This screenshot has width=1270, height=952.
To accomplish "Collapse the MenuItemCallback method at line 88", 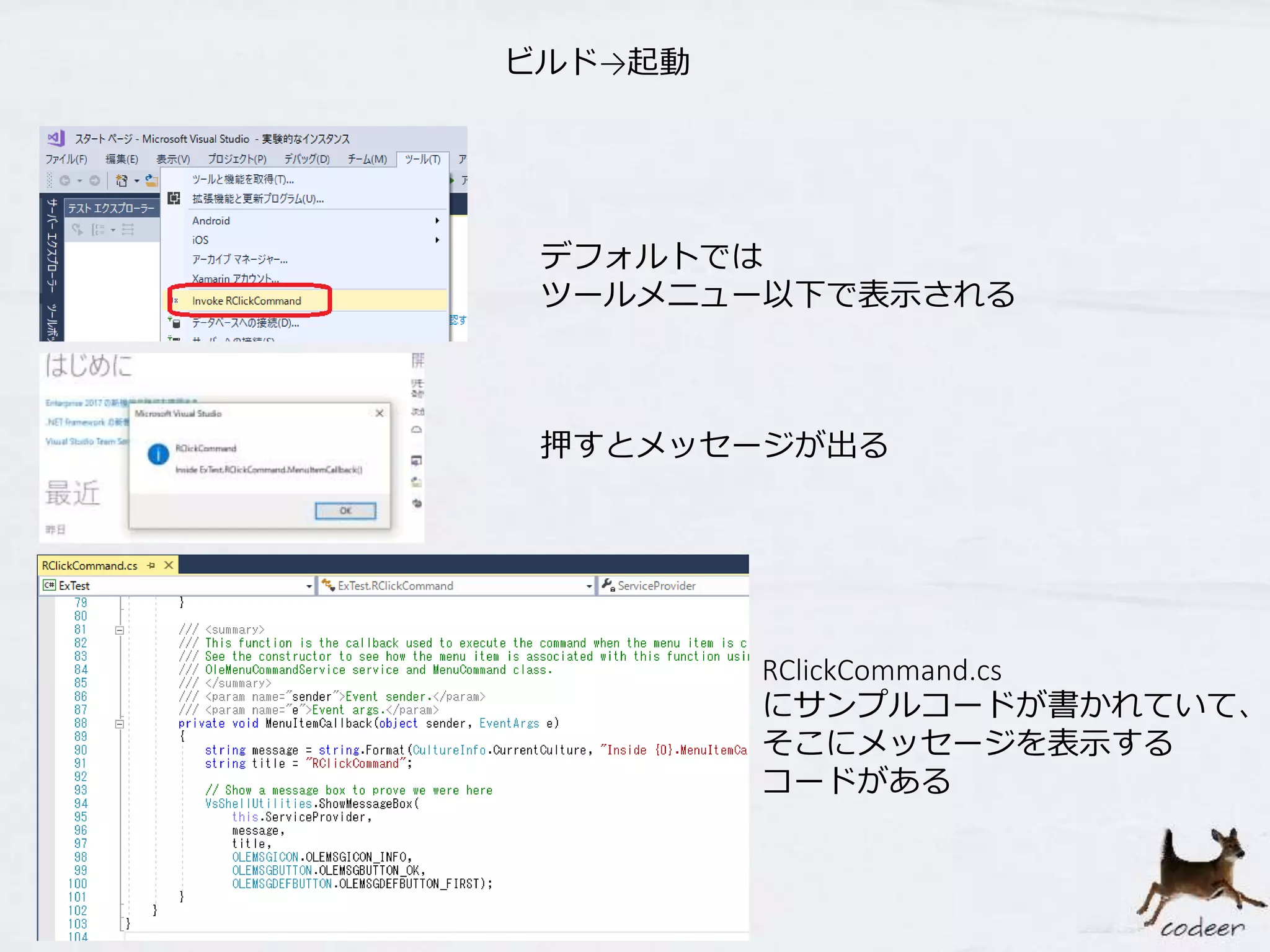I will point(119,724).
